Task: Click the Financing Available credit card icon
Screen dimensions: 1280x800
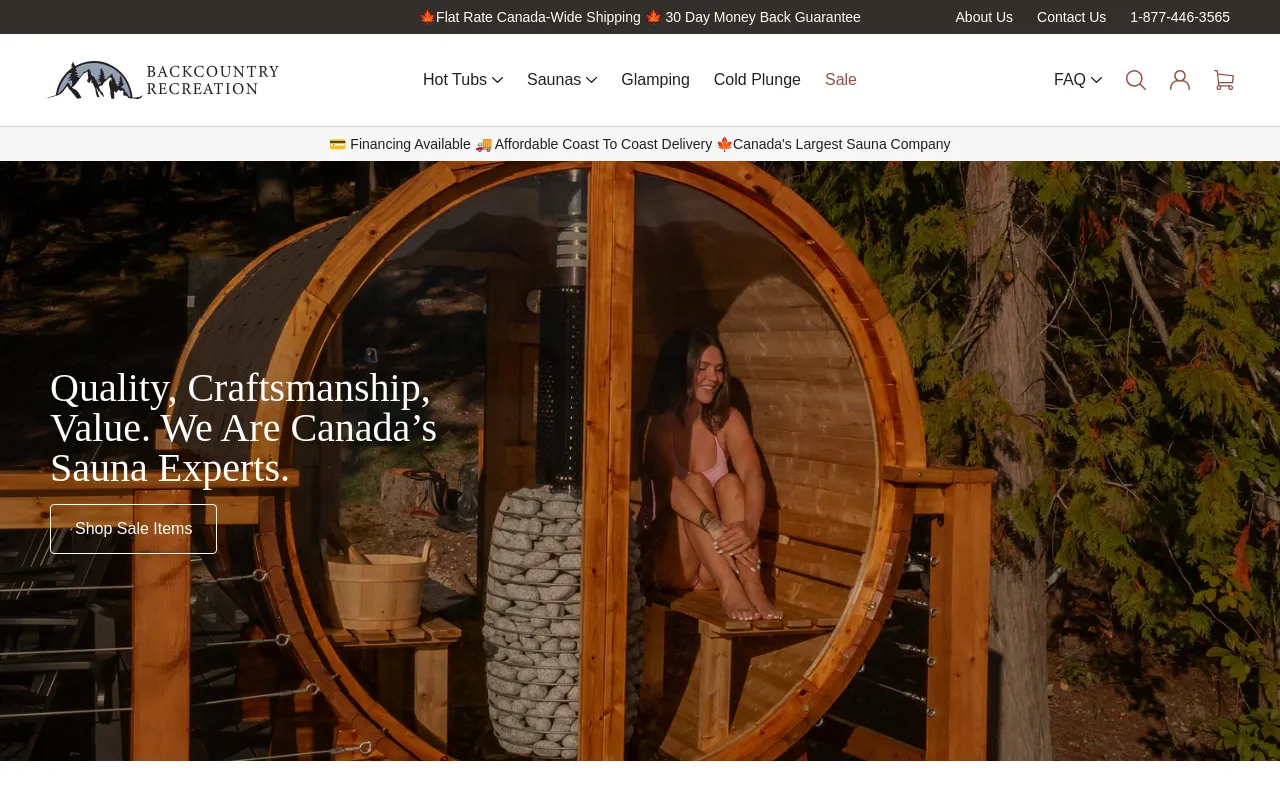Action: 338,144
